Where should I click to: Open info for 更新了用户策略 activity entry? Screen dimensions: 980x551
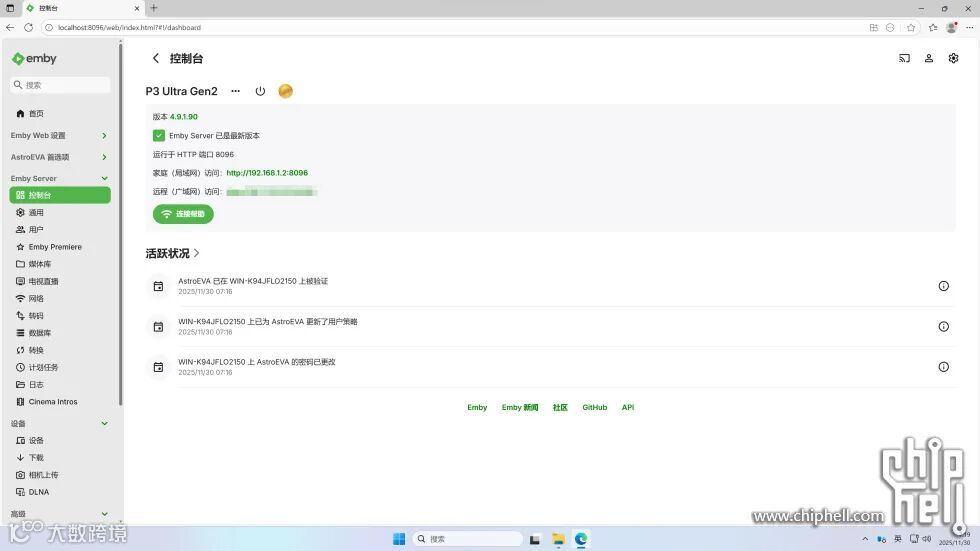pos(943,327)
